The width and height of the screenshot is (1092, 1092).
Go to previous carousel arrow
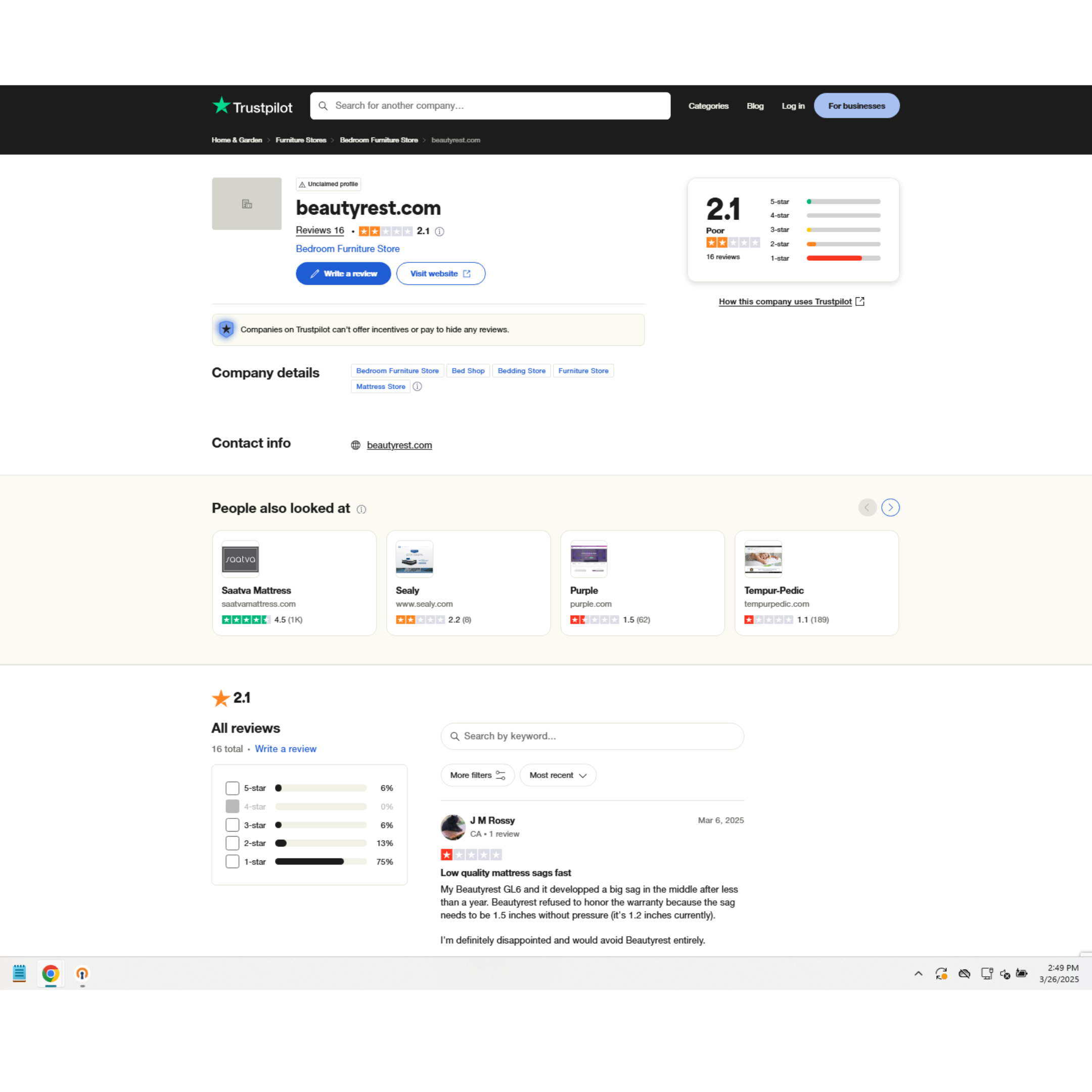867,508
